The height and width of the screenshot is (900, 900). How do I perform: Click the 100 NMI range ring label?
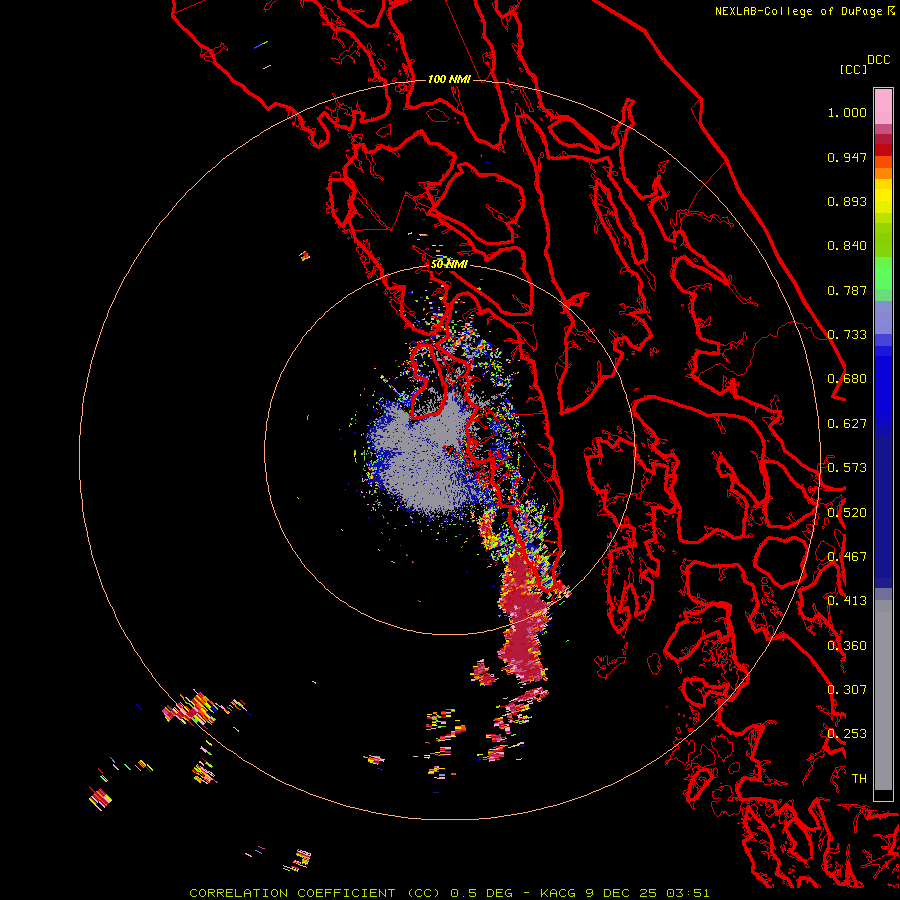tap(449, 79)
